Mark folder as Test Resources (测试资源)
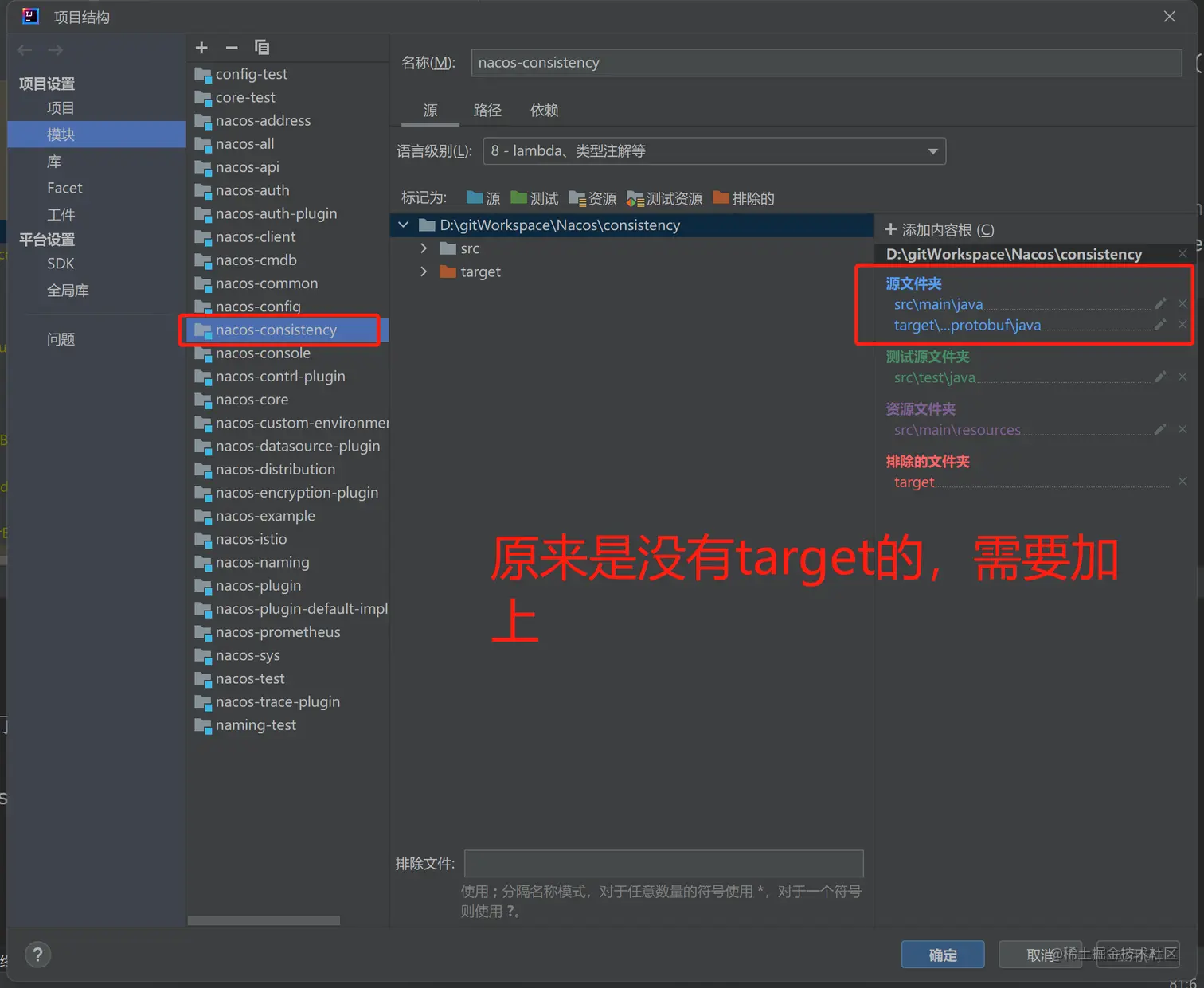 click(665, 198)
